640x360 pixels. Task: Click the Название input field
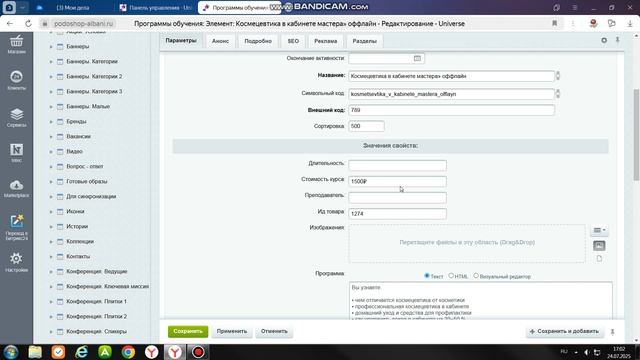[451, 76]
